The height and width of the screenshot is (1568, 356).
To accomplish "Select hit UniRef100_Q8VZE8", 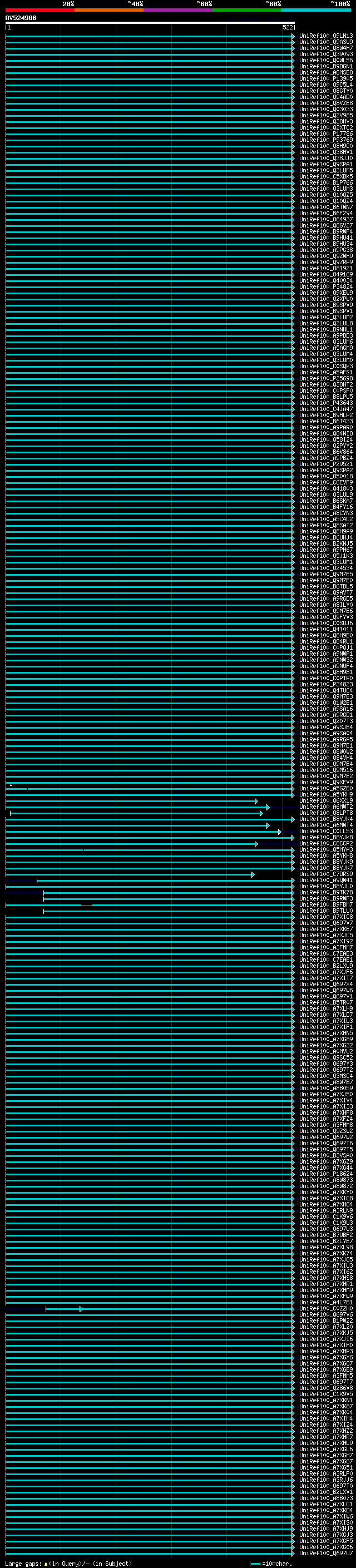I will 326,103.
